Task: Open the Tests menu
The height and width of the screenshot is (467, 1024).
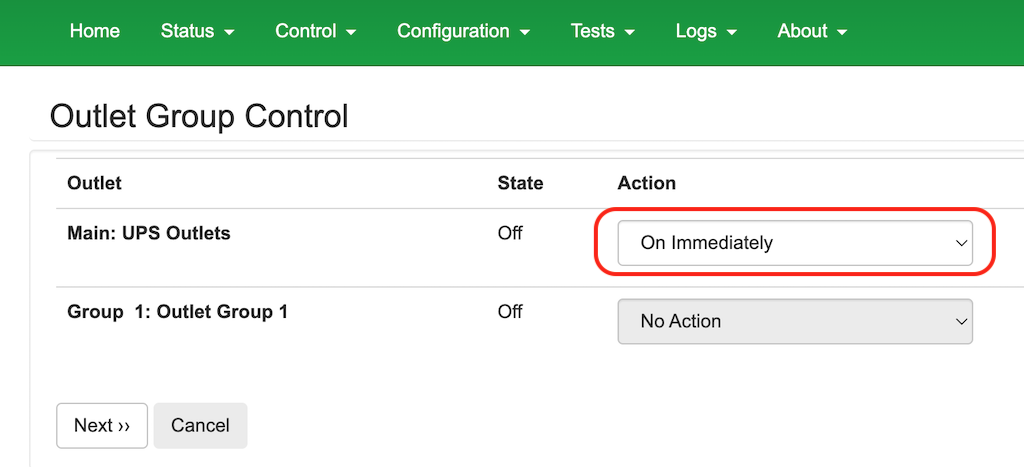Action: pyautogui.click(x=602, y=31)
